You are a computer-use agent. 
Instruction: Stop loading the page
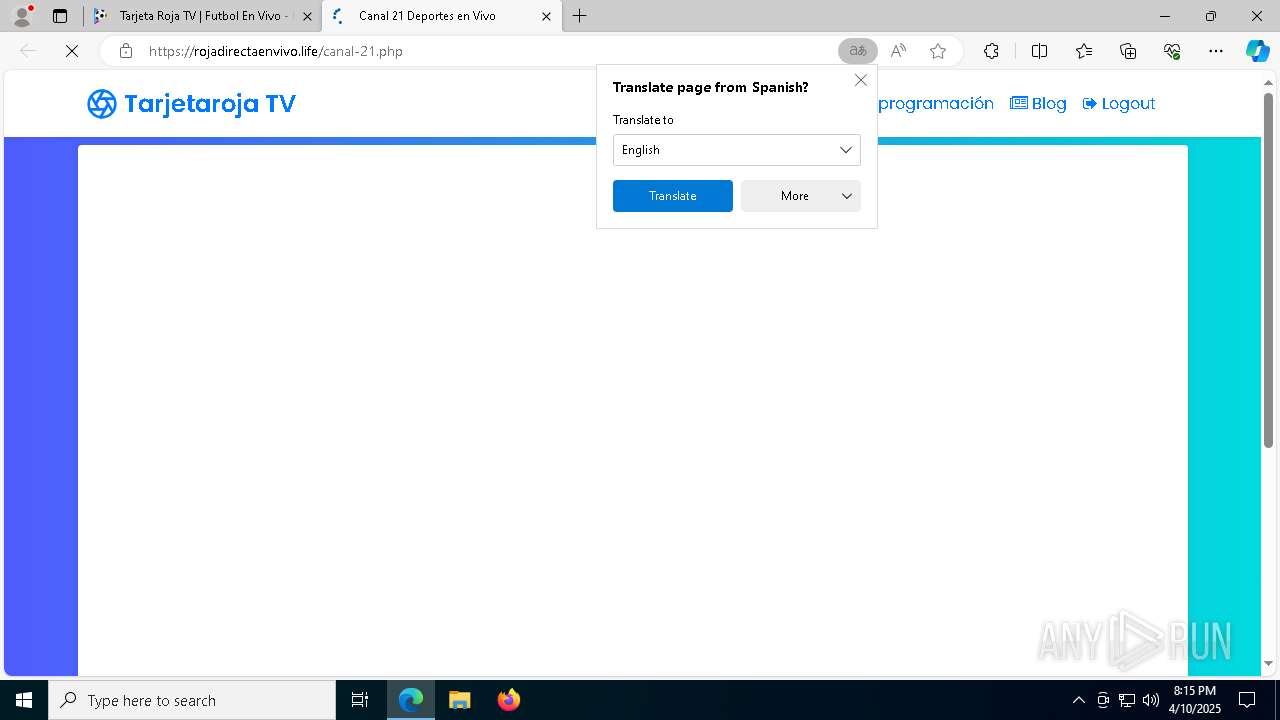coord(72,51)
